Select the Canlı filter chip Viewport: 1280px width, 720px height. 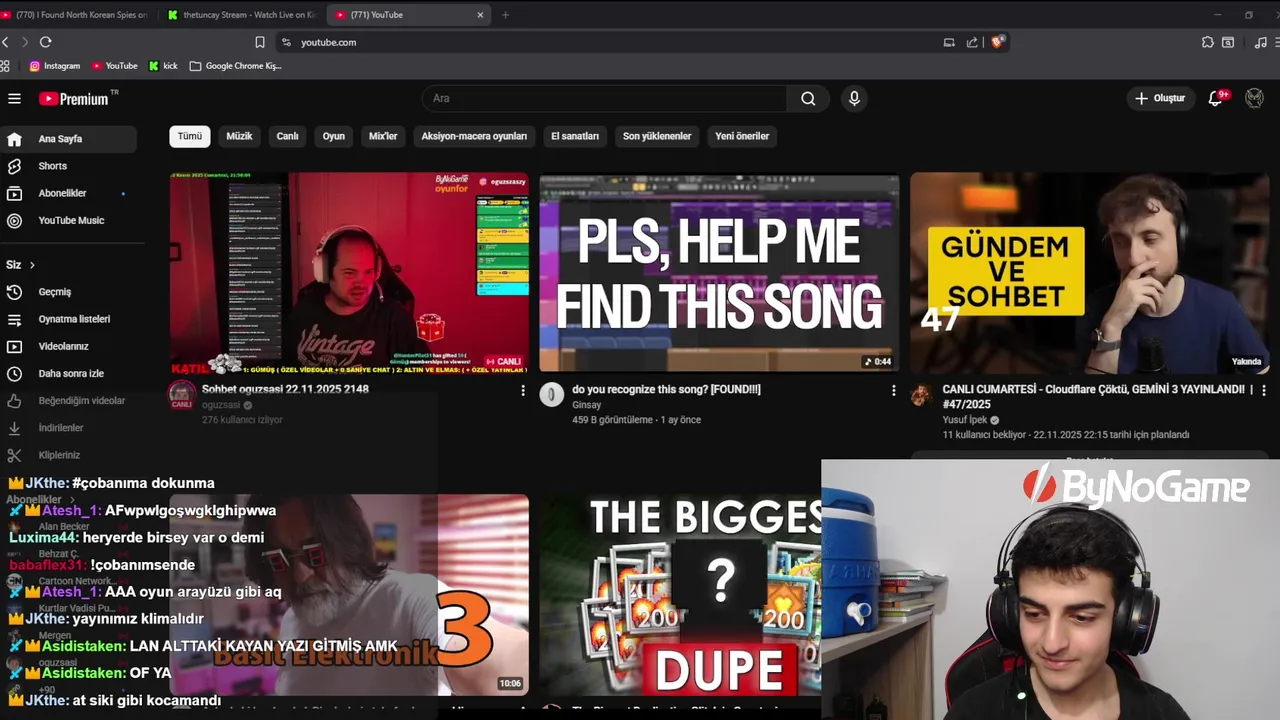pos(287,136)
